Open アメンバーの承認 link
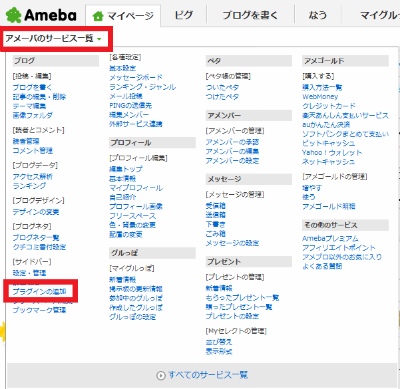 232,142
